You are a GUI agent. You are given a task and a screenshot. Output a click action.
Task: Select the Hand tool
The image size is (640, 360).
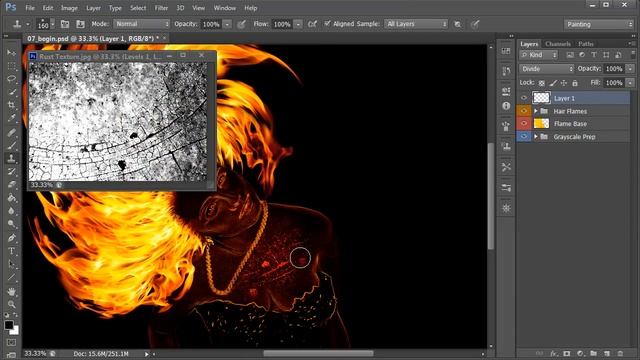[11, 291]
